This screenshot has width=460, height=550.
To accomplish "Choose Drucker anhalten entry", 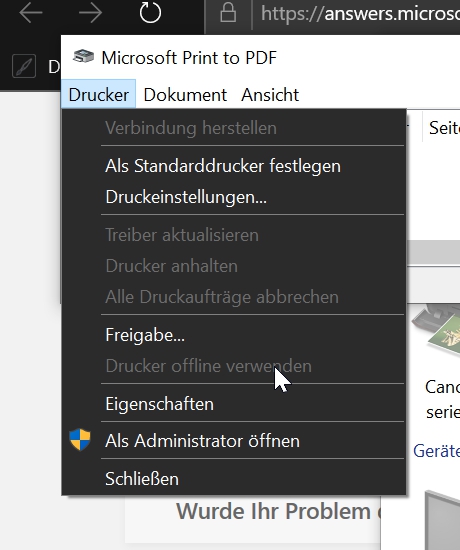I will pos(234,266).
